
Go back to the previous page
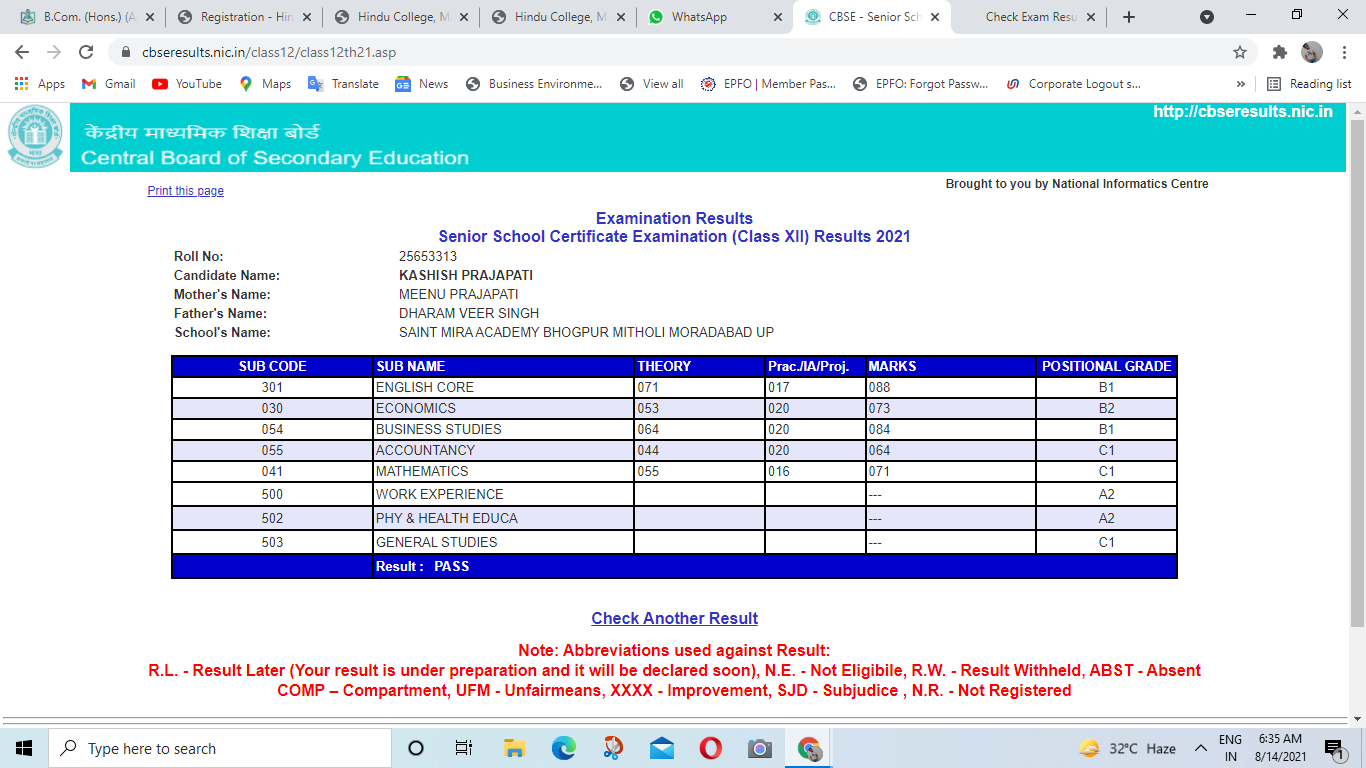tap(22, 52)
